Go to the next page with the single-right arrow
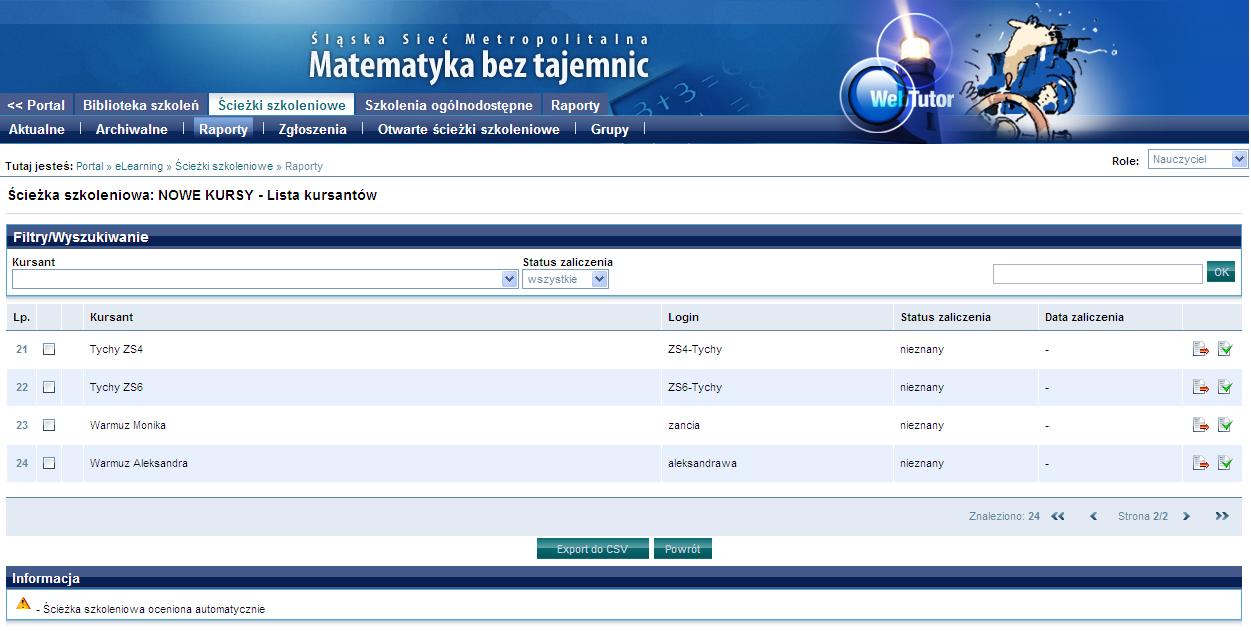Image resolution: width=1251 pixels, height=631 pixels. point(1187,516)
